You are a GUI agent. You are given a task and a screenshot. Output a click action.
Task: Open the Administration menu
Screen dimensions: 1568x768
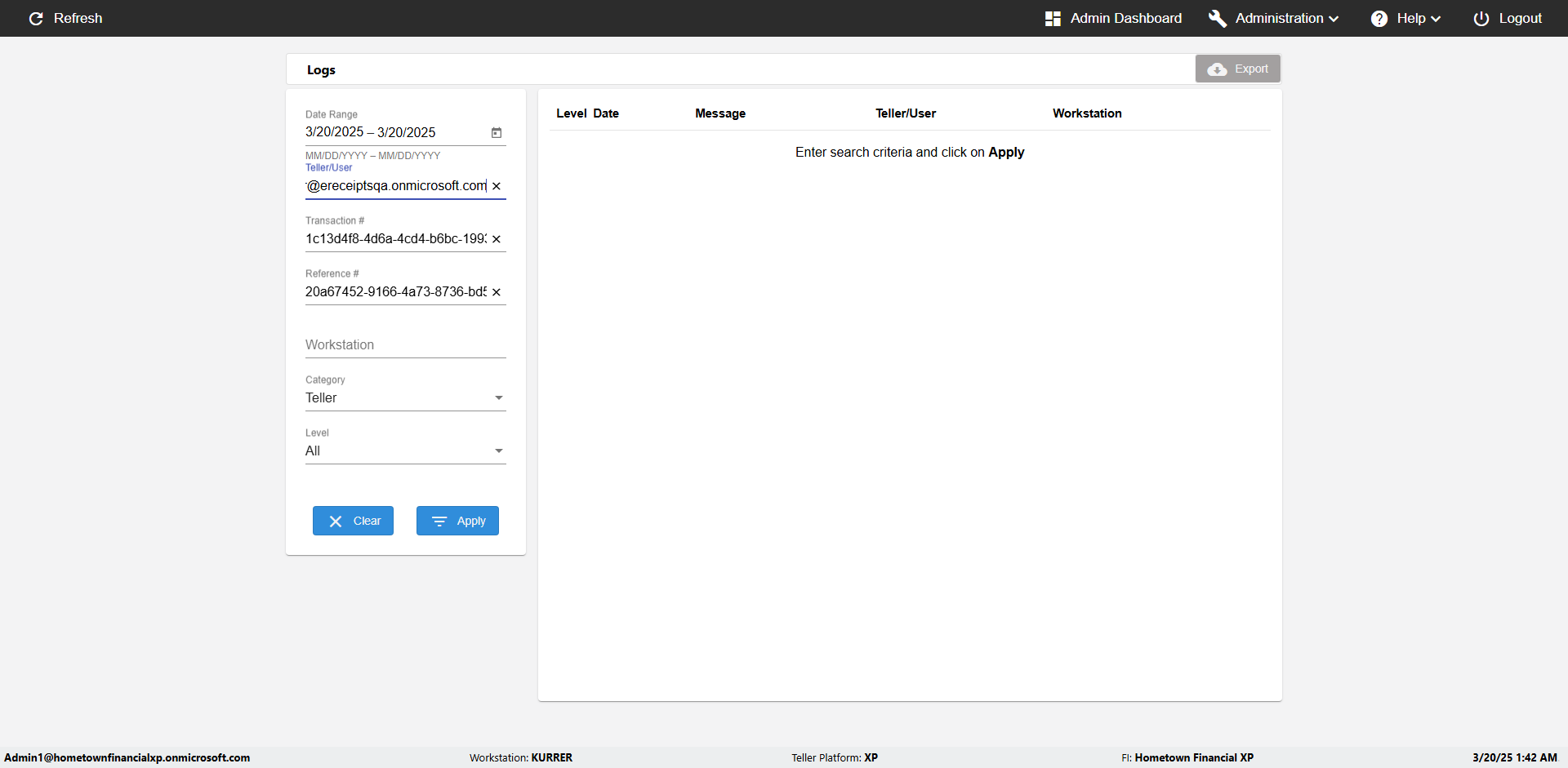coord(1274,18)
